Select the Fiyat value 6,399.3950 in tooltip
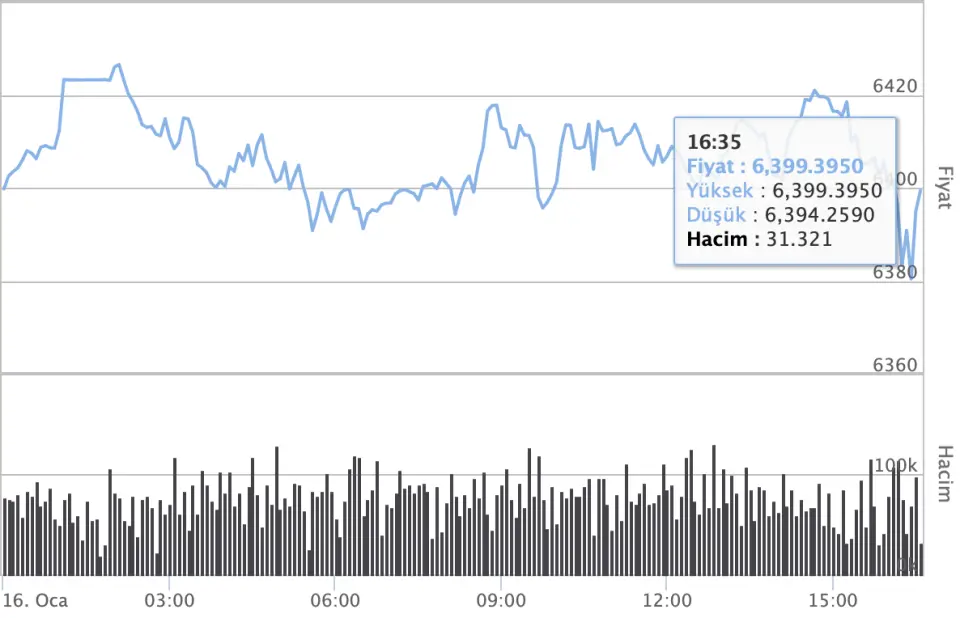The height and width of the screenshot is (618, 960). tap(807, 166)
